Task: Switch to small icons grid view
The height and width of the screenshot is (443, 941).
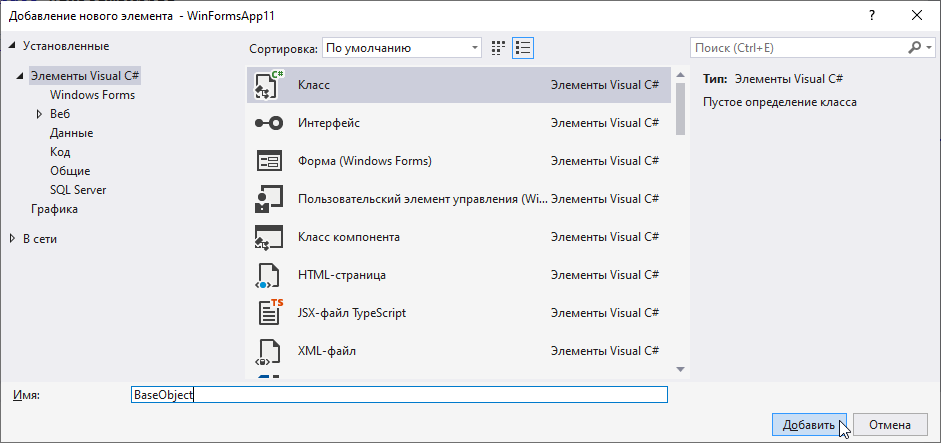Action: coord(498,48)
